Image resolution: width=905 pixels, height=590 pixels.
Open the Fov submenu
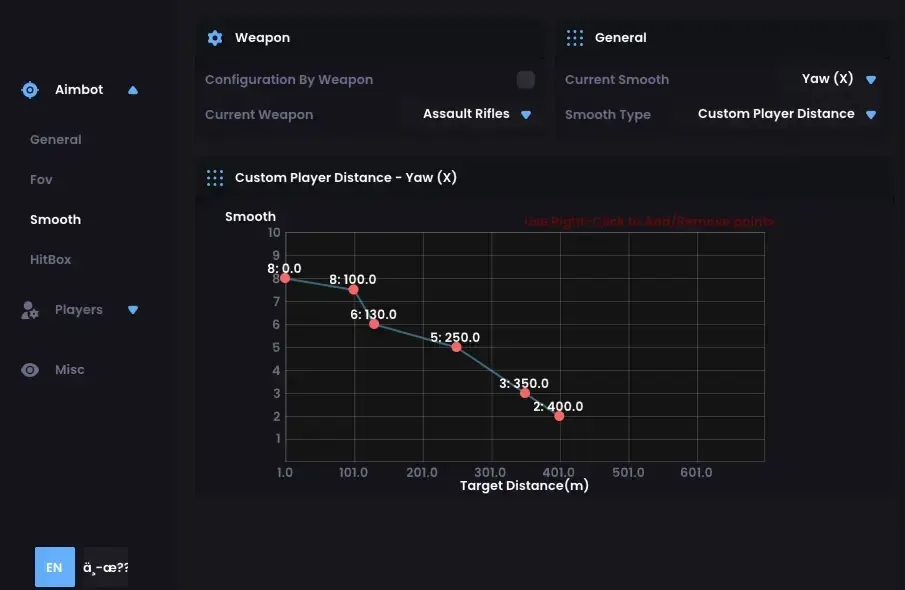(41, 180)
